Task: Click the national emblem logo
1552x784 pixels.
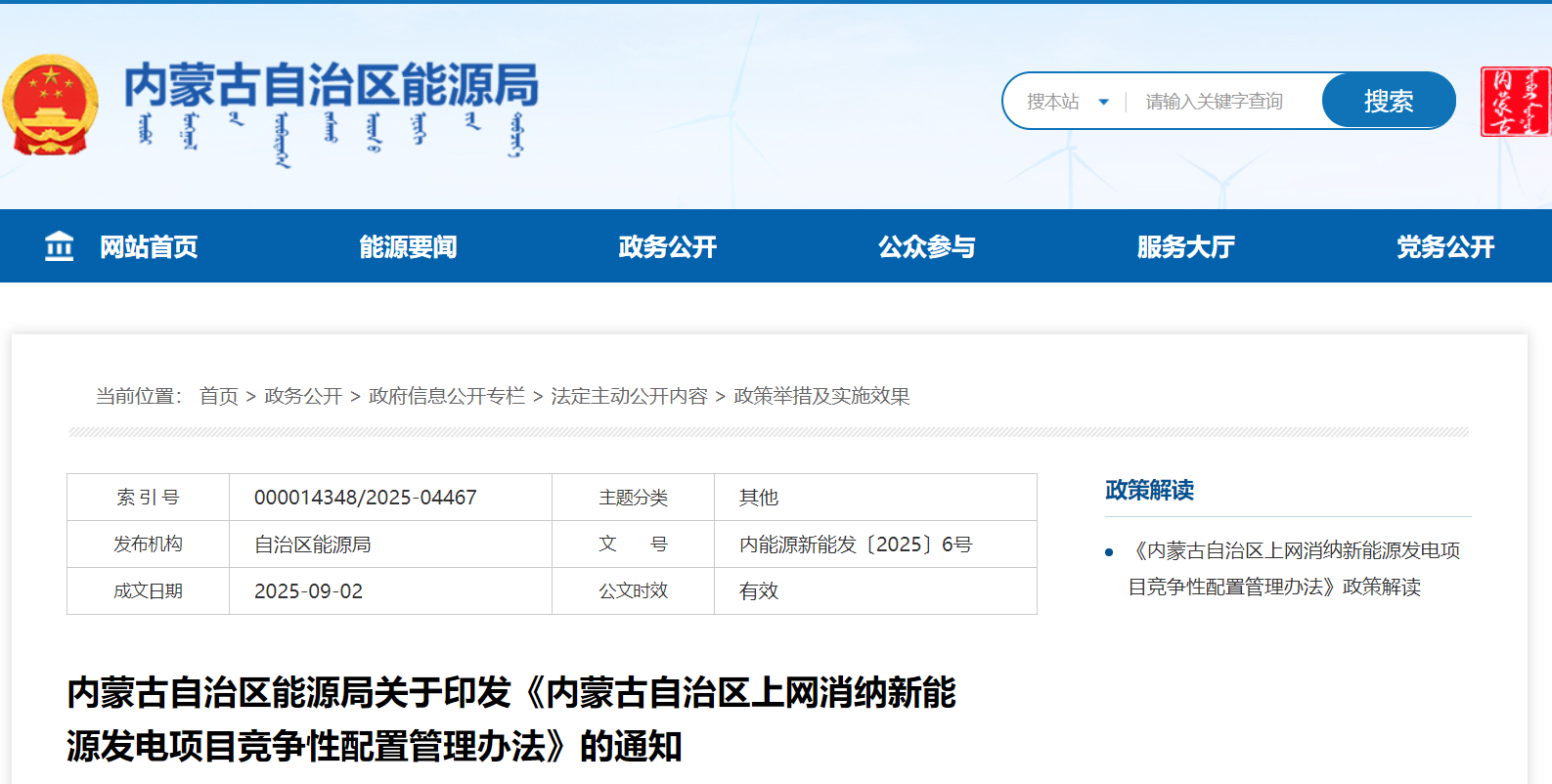Action: click(x=50, y=106)
